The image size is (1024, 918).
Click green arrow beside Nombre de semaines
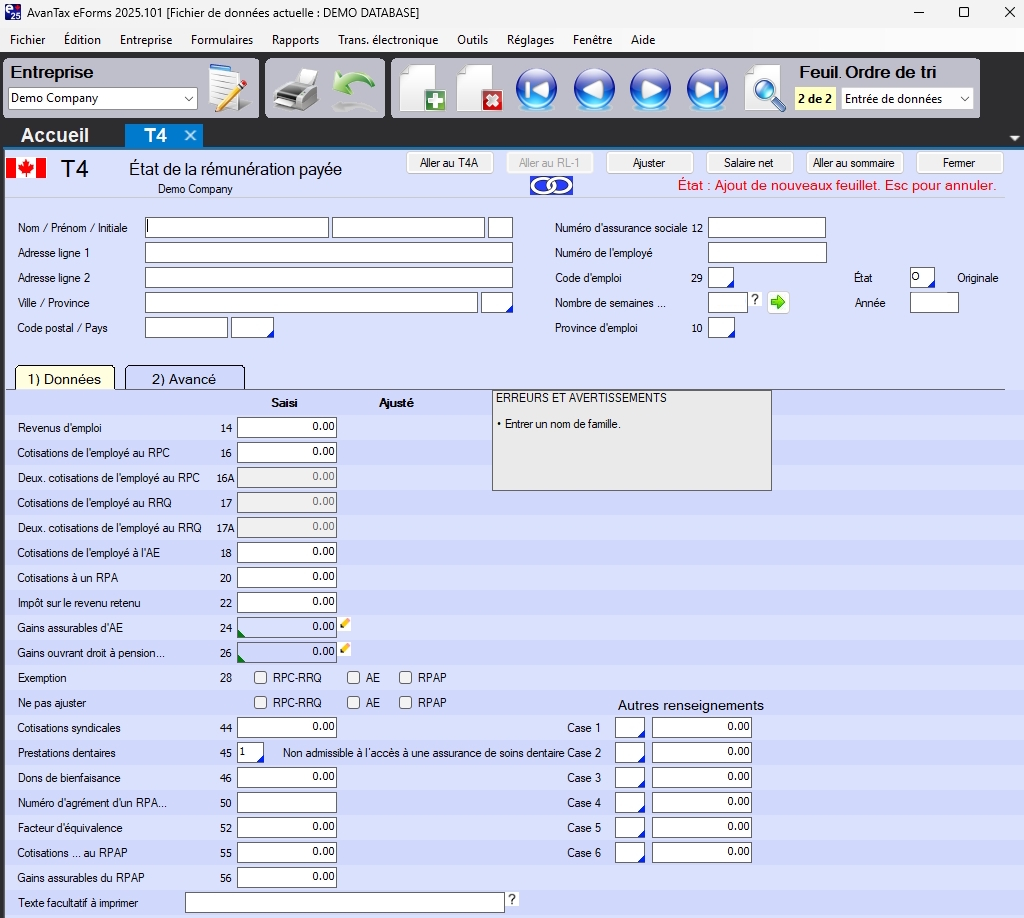(778, 302)
